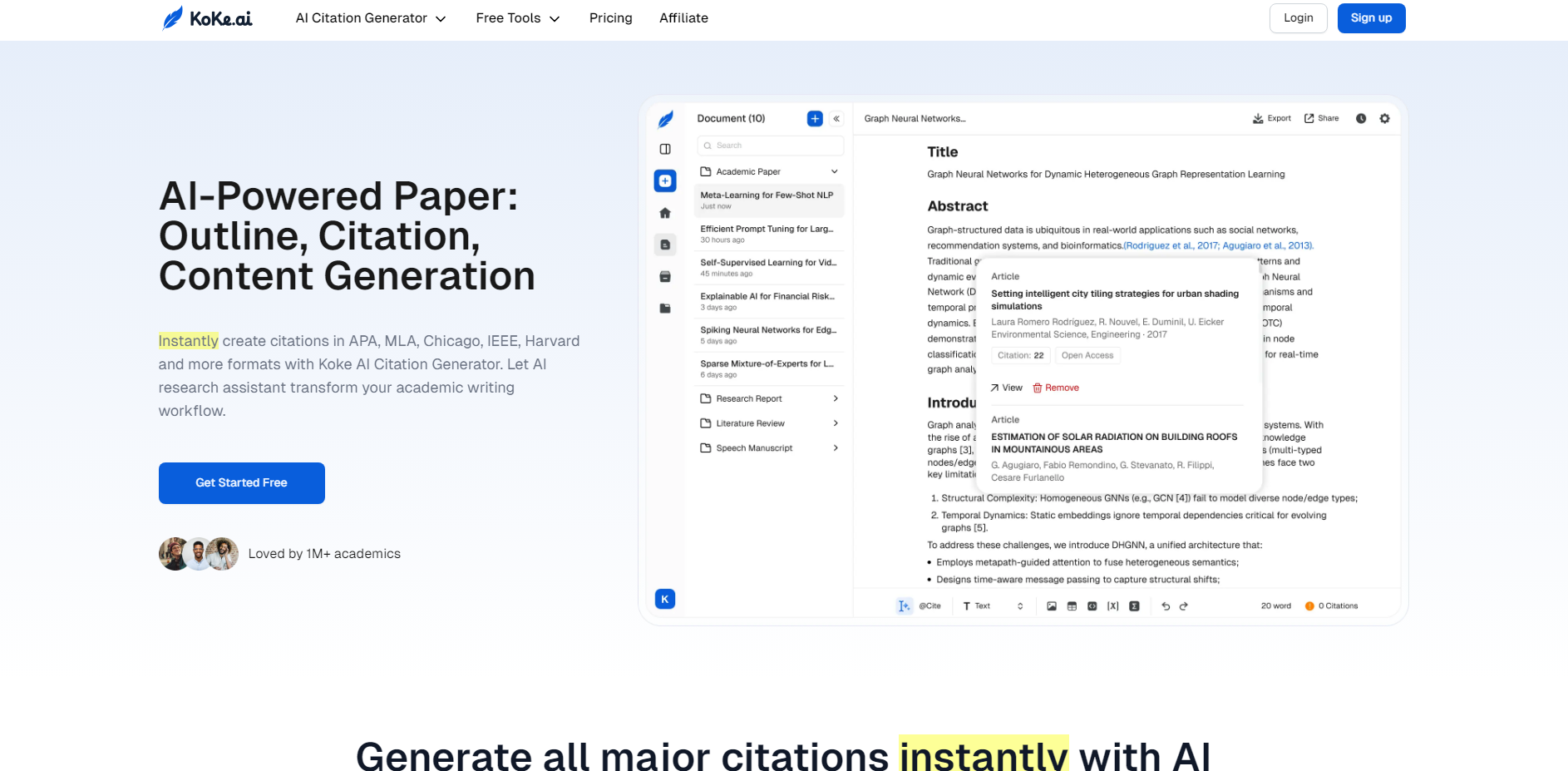Click the document Search field
1568x771 pixels.
coord(771,146)
